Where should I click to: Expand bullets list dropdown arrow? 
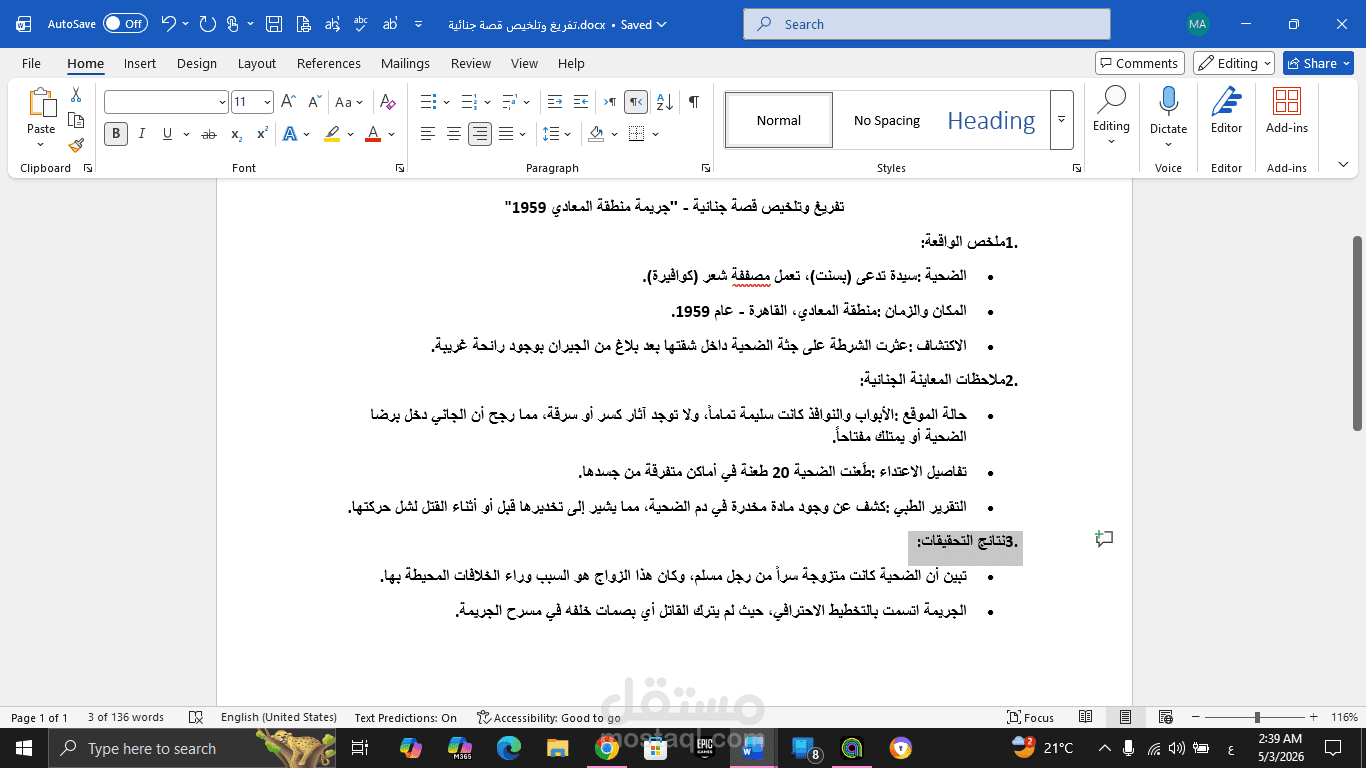446,102
